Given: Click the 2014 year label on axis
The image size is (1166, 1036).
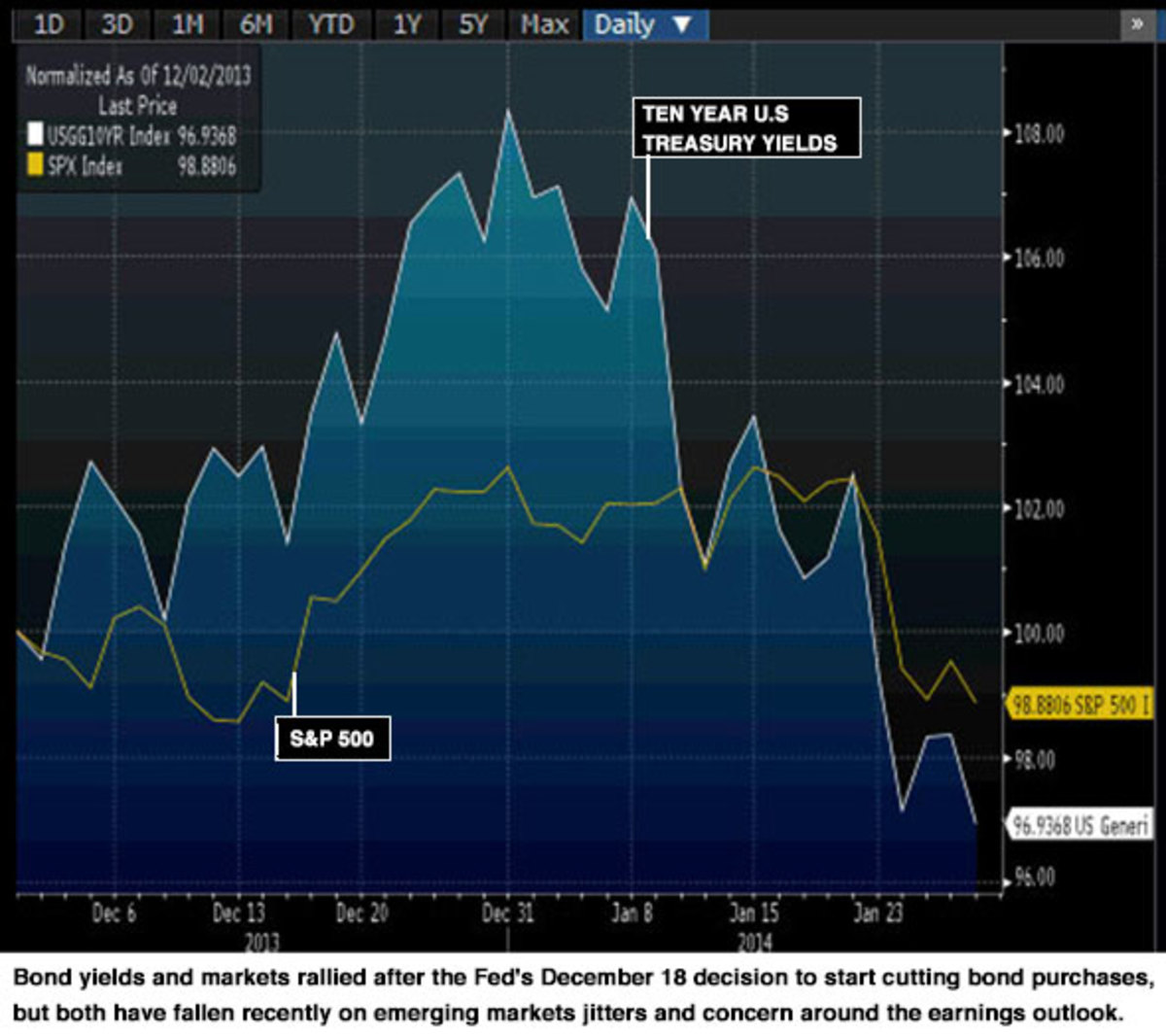Looking at the screenshot, I should pyautogui.click(x=755, y=941).
